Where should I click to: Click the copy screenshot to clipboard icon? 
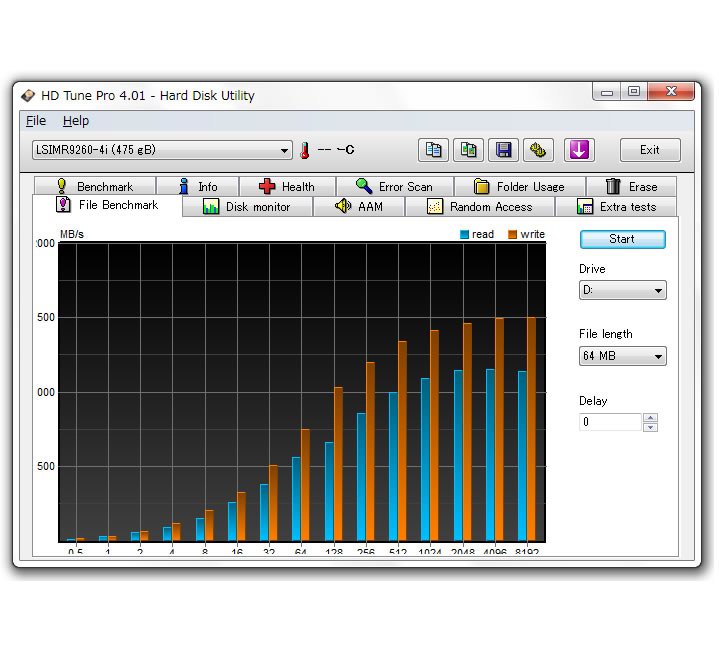(x=468, y=150)
